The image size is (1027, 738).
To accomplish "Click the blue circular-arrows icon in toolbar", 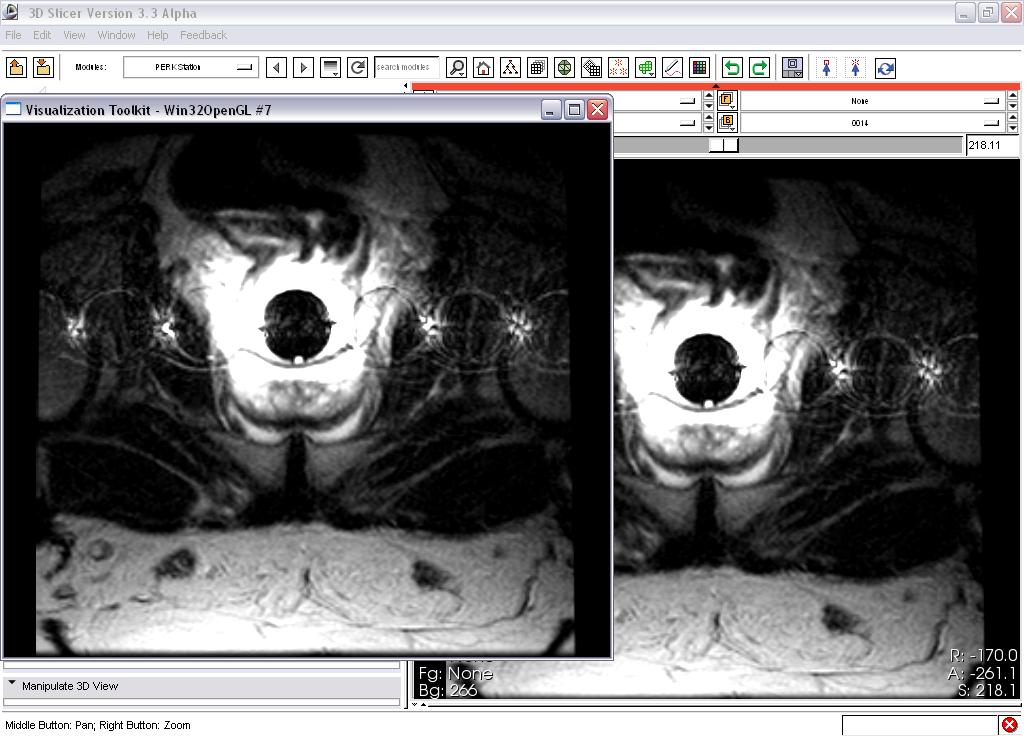I will tap(885, 68).
